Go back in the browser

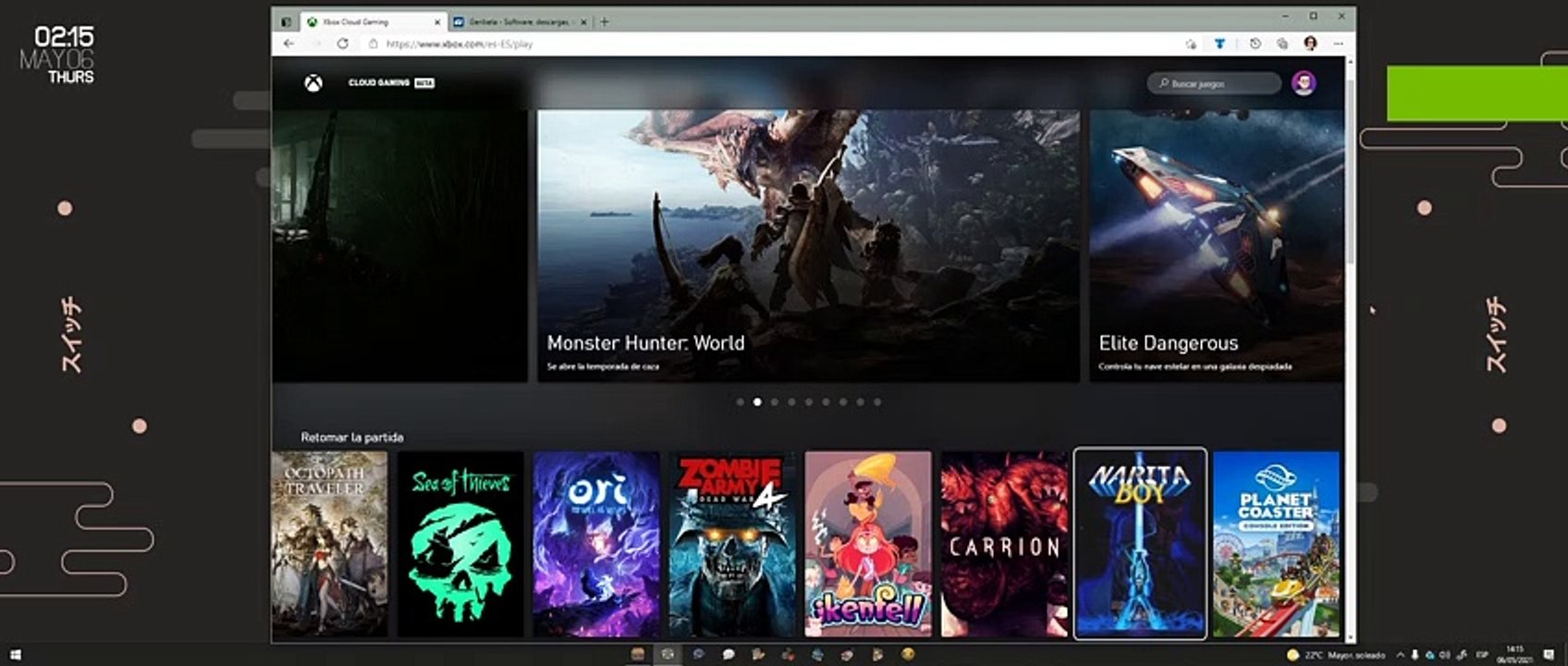pyautogui.click(x=289, y=43)
